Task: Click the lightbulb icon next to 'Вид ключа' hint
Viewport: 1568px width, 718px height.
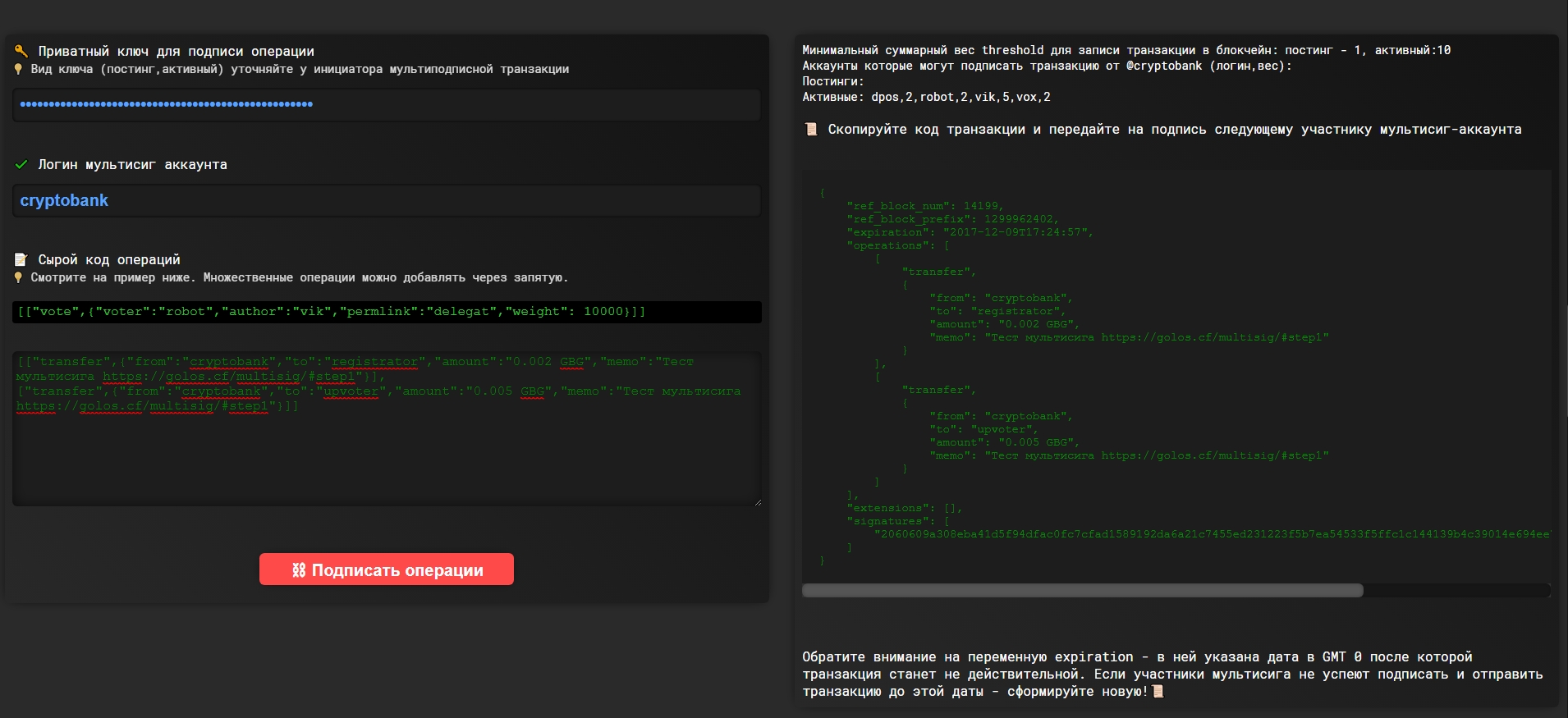Action: 19,69
